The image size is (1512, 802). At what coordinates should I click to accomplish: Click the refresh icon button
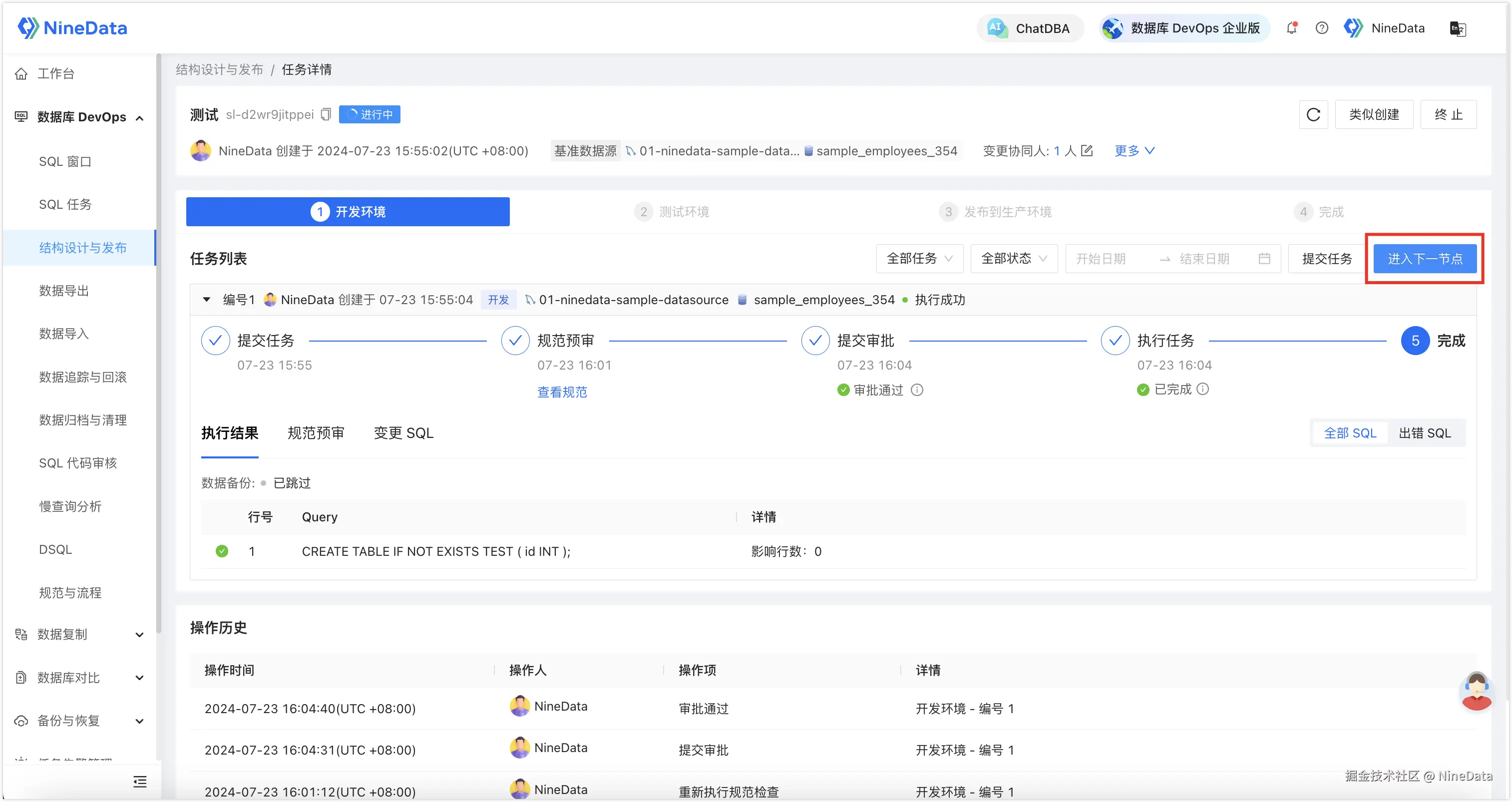(x=1313, y=114)
